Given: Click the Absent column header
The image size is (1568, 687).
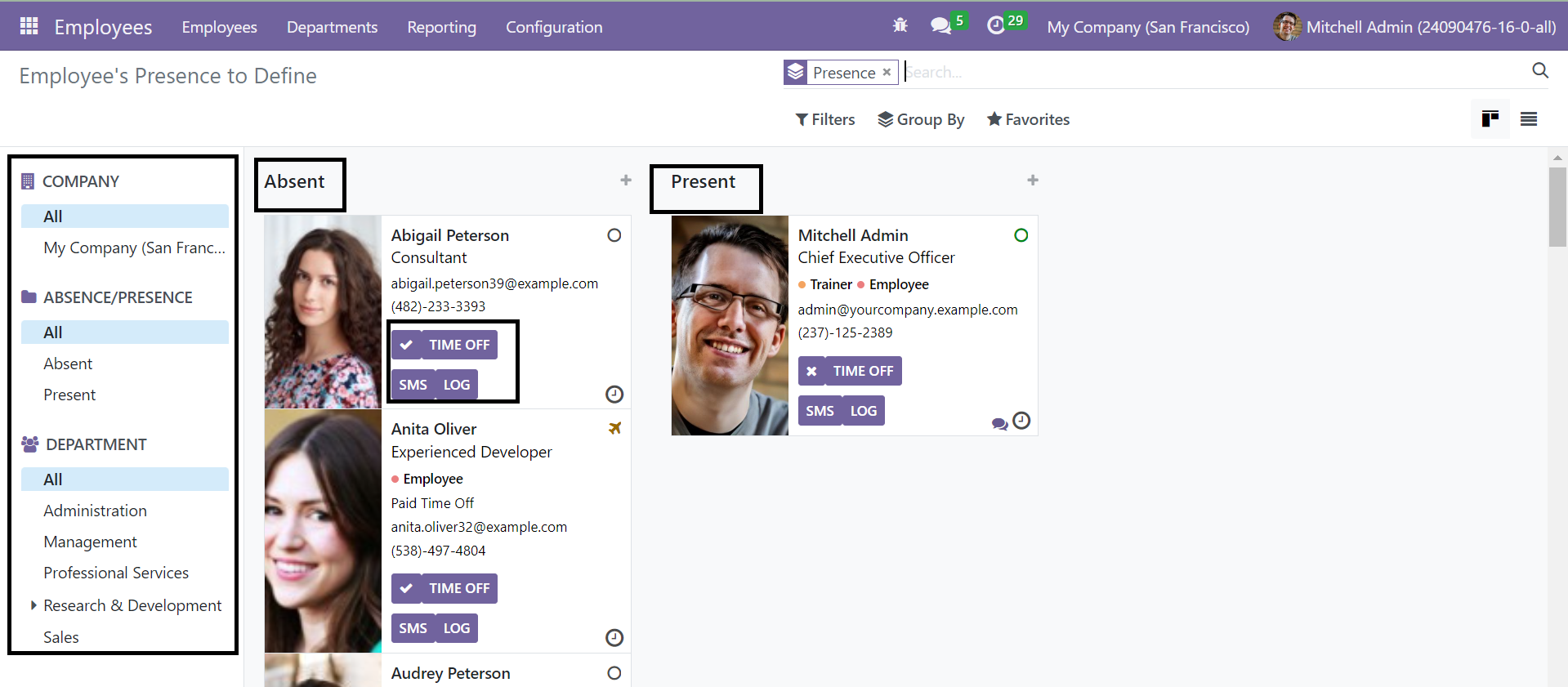Looking at the screenshot, I should [294, 181].
